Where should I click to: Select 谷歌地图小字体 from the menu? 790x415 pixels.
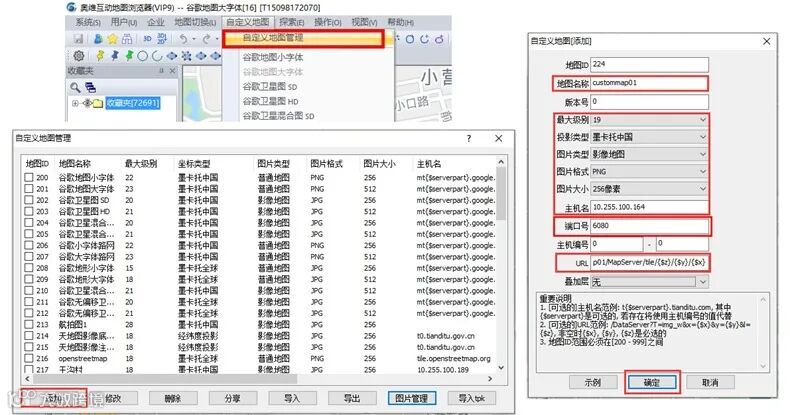[x=273, y=57]
